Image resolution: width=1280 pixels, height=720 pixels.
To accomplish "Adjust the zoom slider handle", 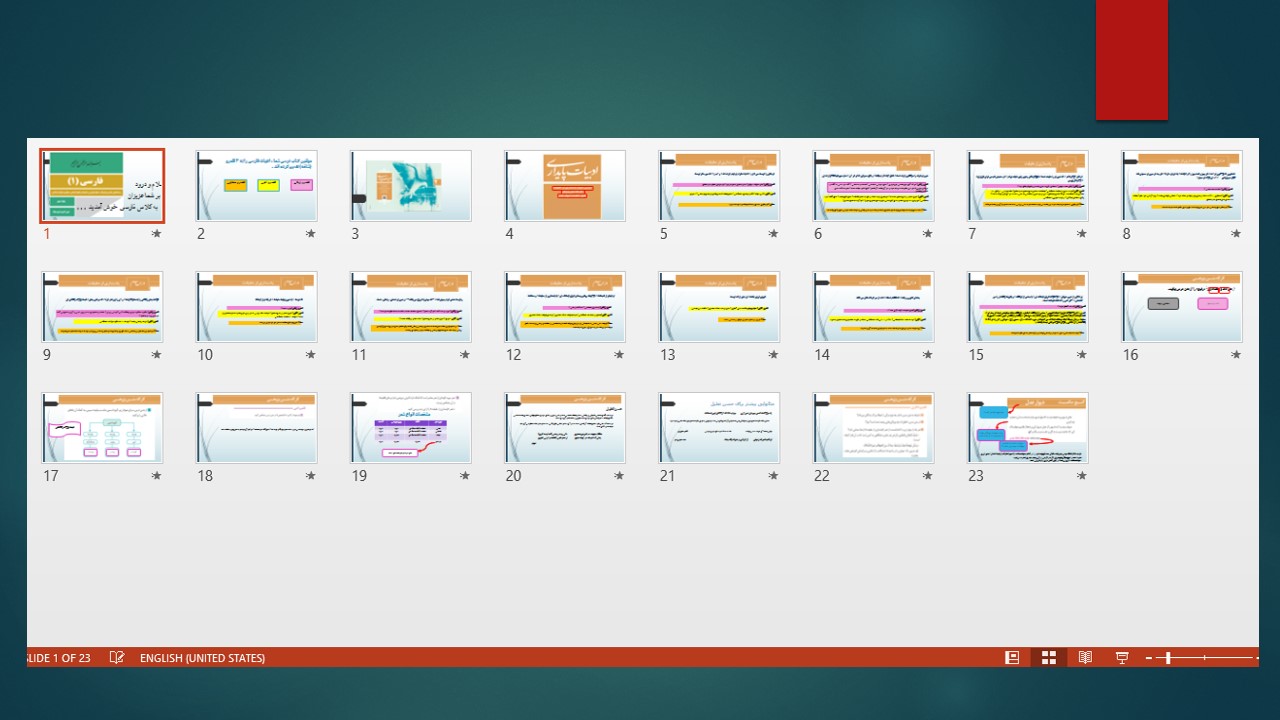I will pyautogui.click(x=1167, y=658).
